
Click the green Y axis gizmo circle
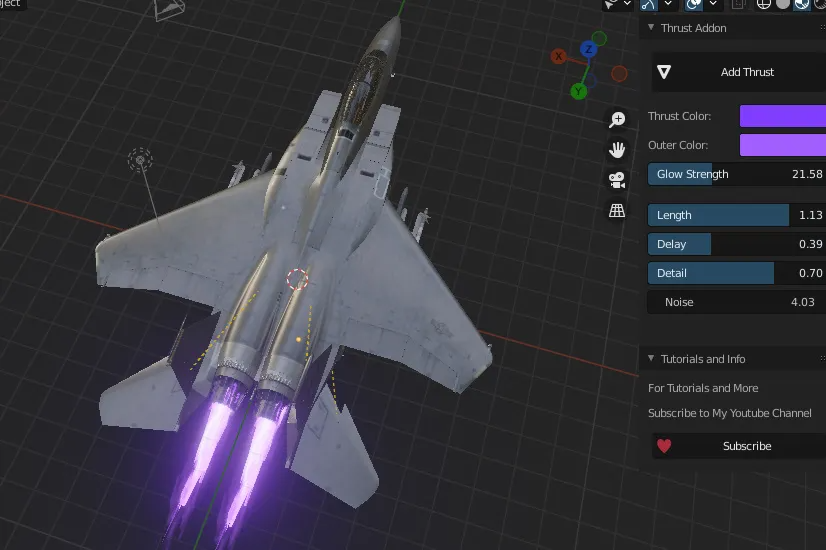[578, 92]
